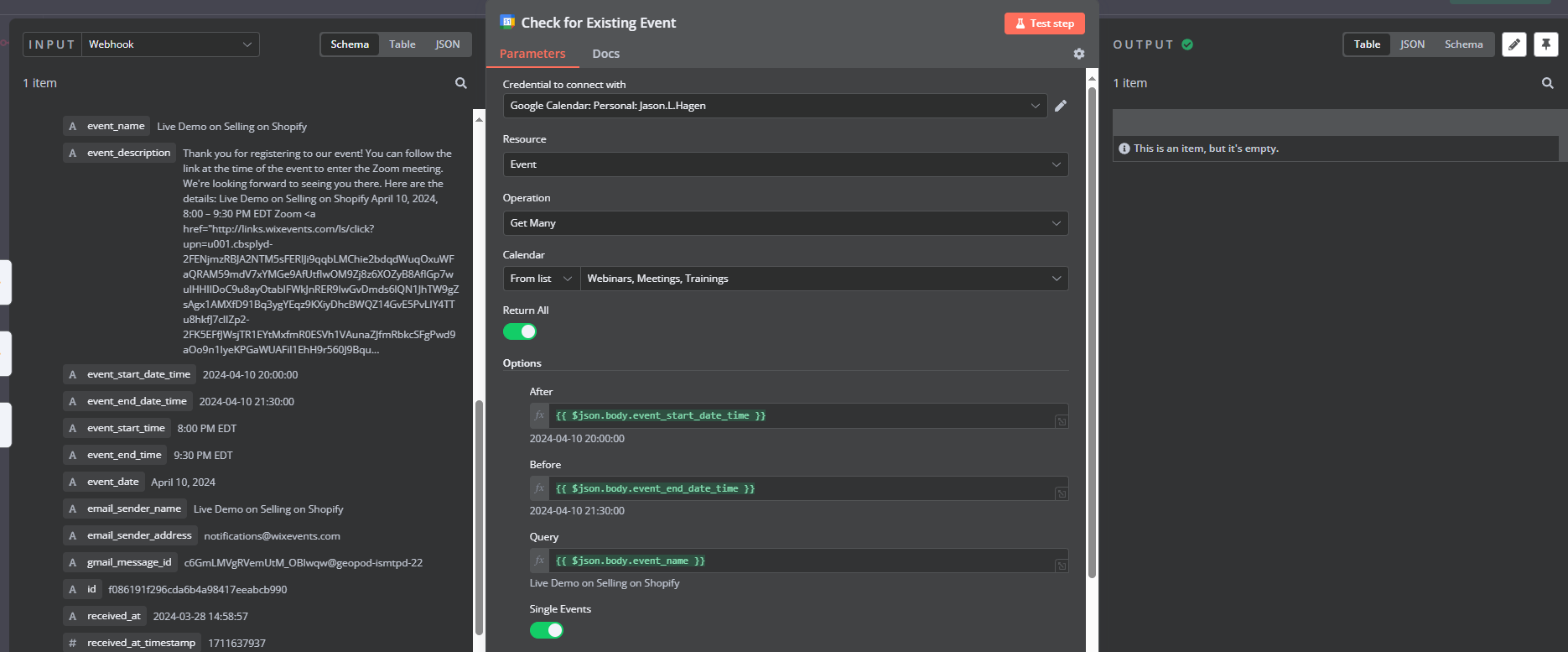The height and width of the screenshot is (652, 1568).
Task: Click the parameters panel vertical scrollbar
Action: point(1092,331)
